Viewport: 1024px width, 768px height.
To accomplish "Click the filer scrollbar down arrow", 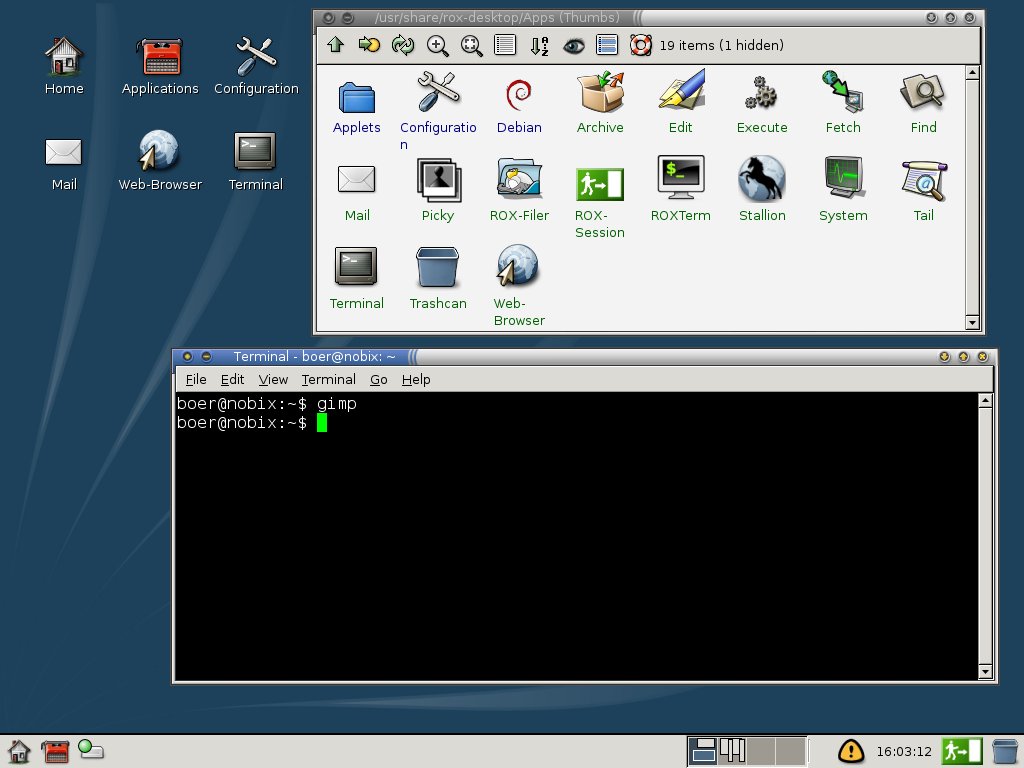I will pos(972,323).
